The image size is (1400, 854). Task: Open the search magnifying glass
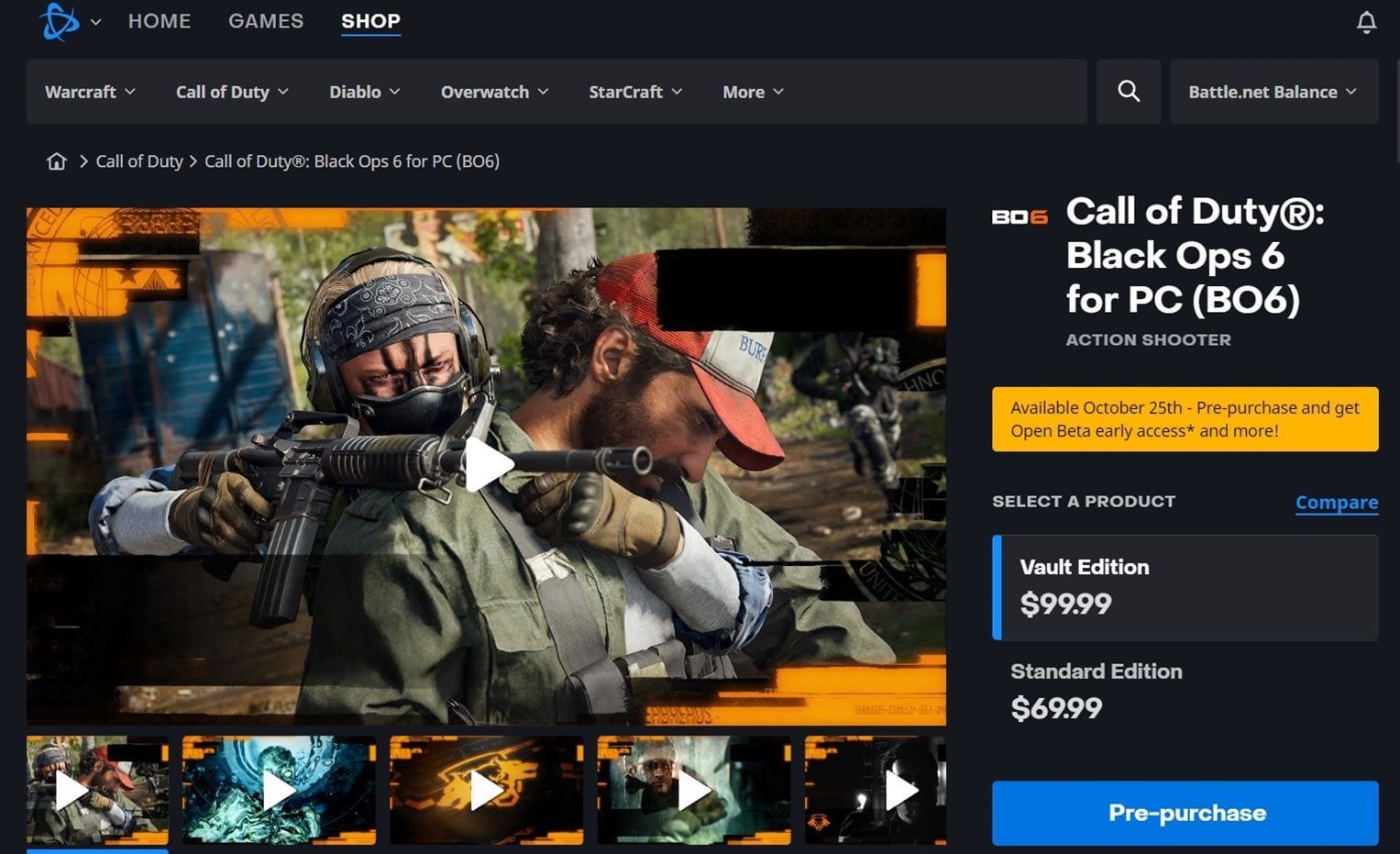coord(1128,91)
